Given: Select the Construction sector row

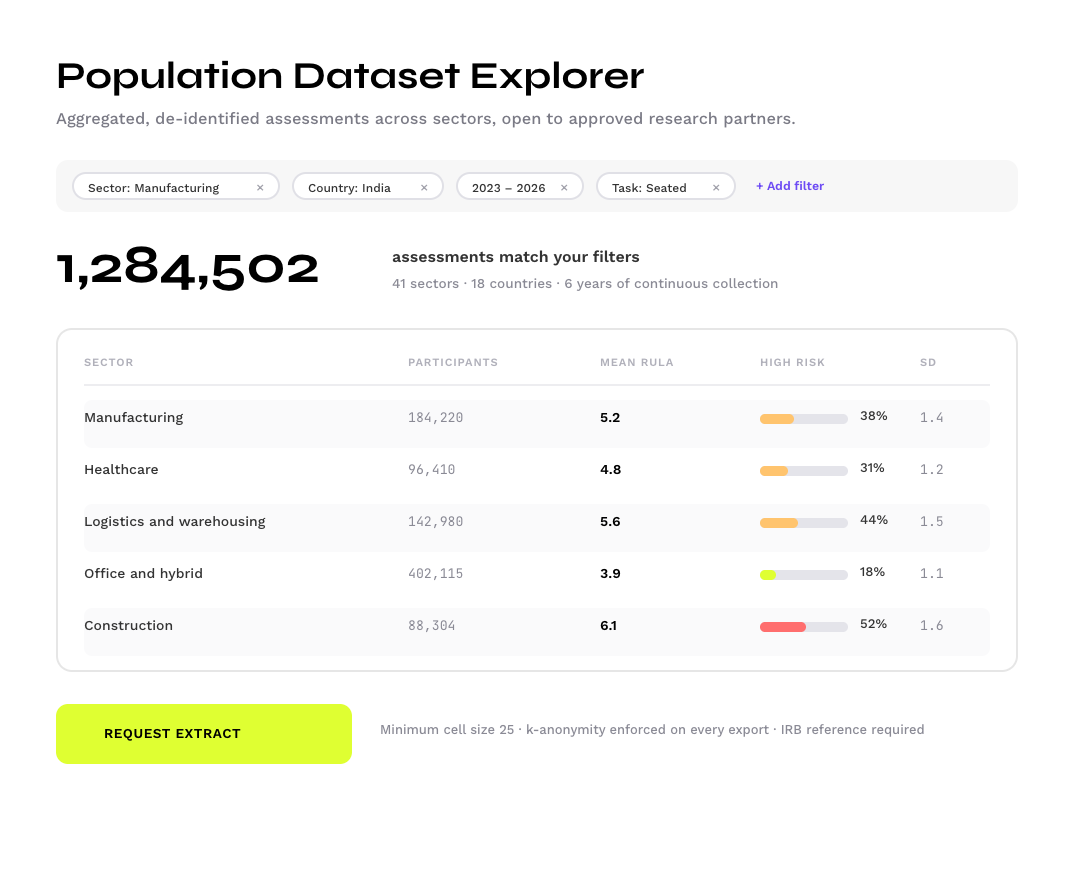Looking at the screenshot, I should (537, 631).
